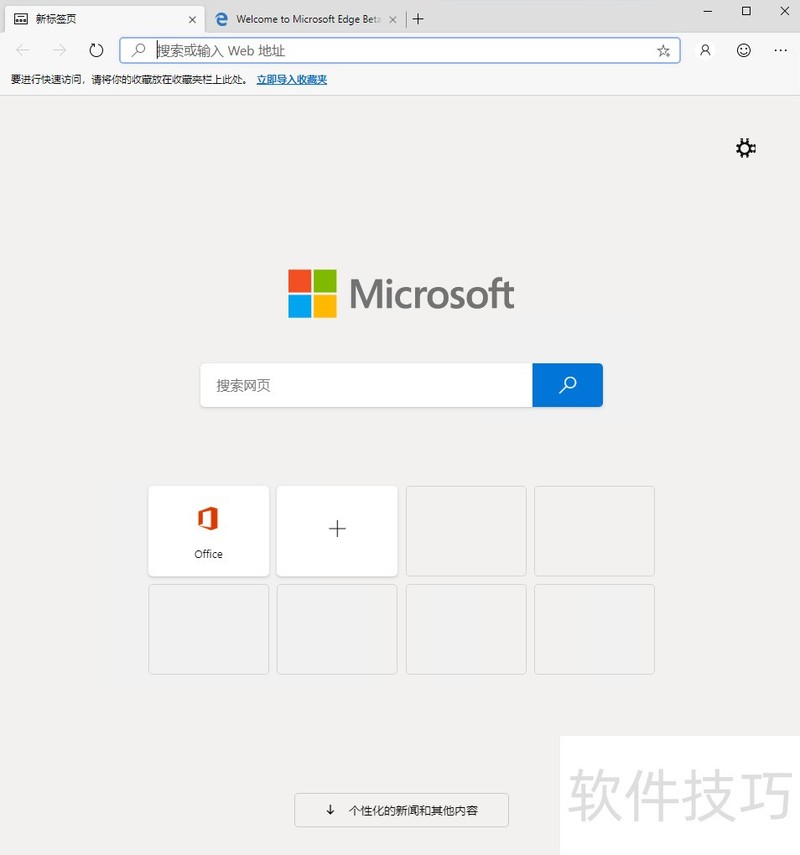The width and height of the screenshot is (800, 855).
Task: Click the 立即导入收藏夹 link
Action: (292, 80)
